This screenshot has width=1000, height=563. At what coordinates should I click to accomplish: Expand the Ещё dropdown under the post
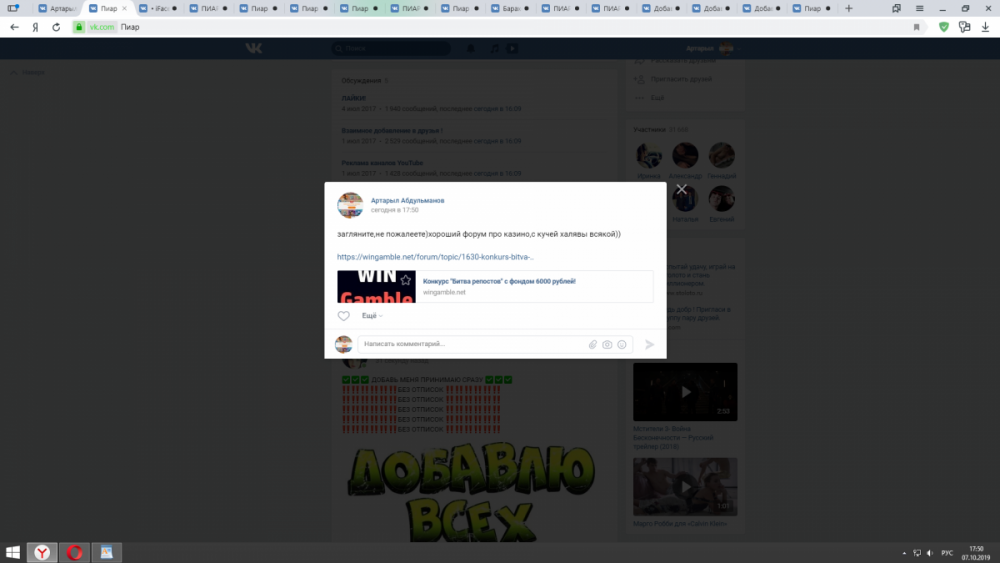pos(372,316)
